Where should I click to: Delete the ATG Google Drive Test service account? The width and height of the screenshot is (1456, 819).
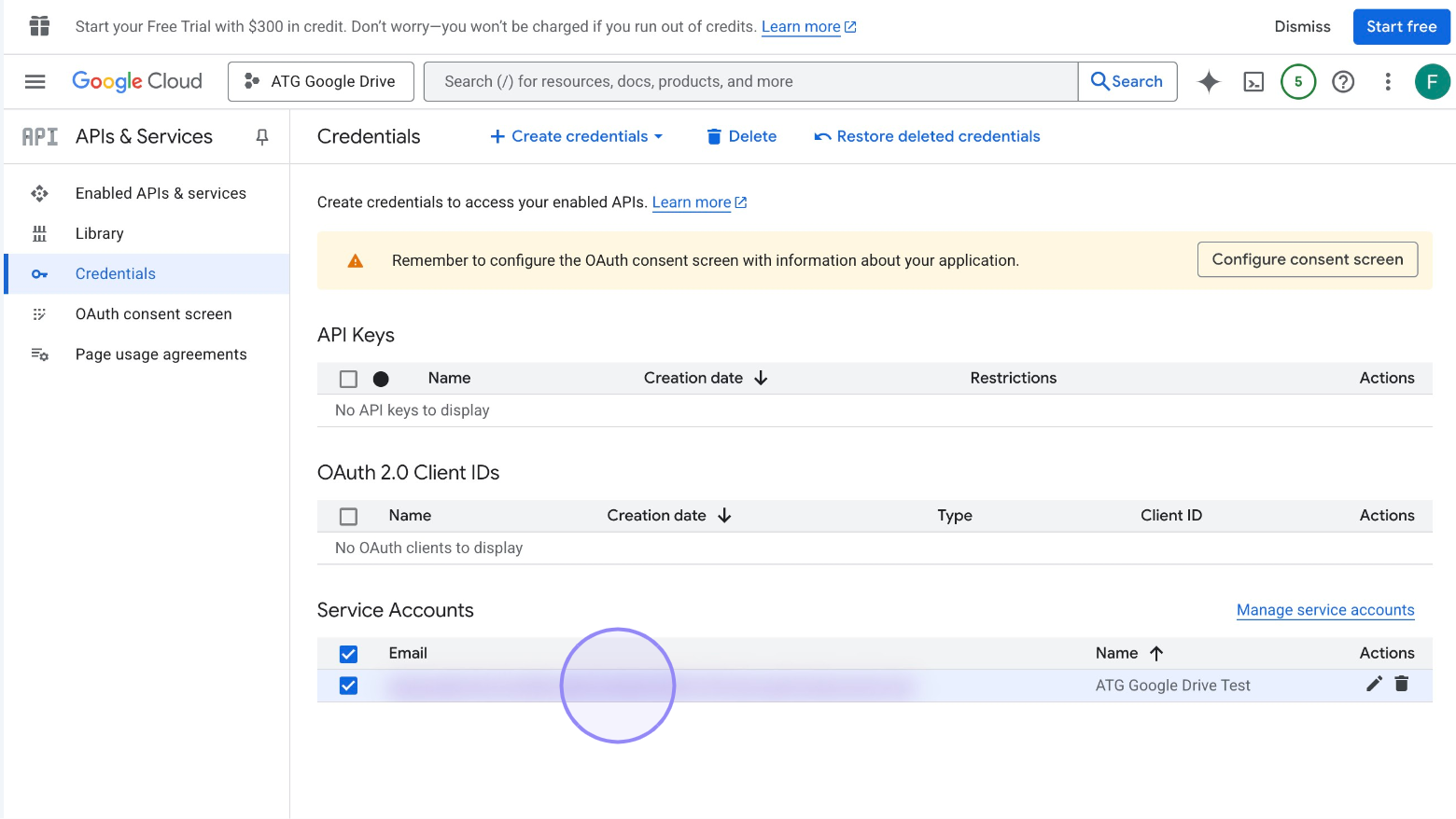[1401, 684]
